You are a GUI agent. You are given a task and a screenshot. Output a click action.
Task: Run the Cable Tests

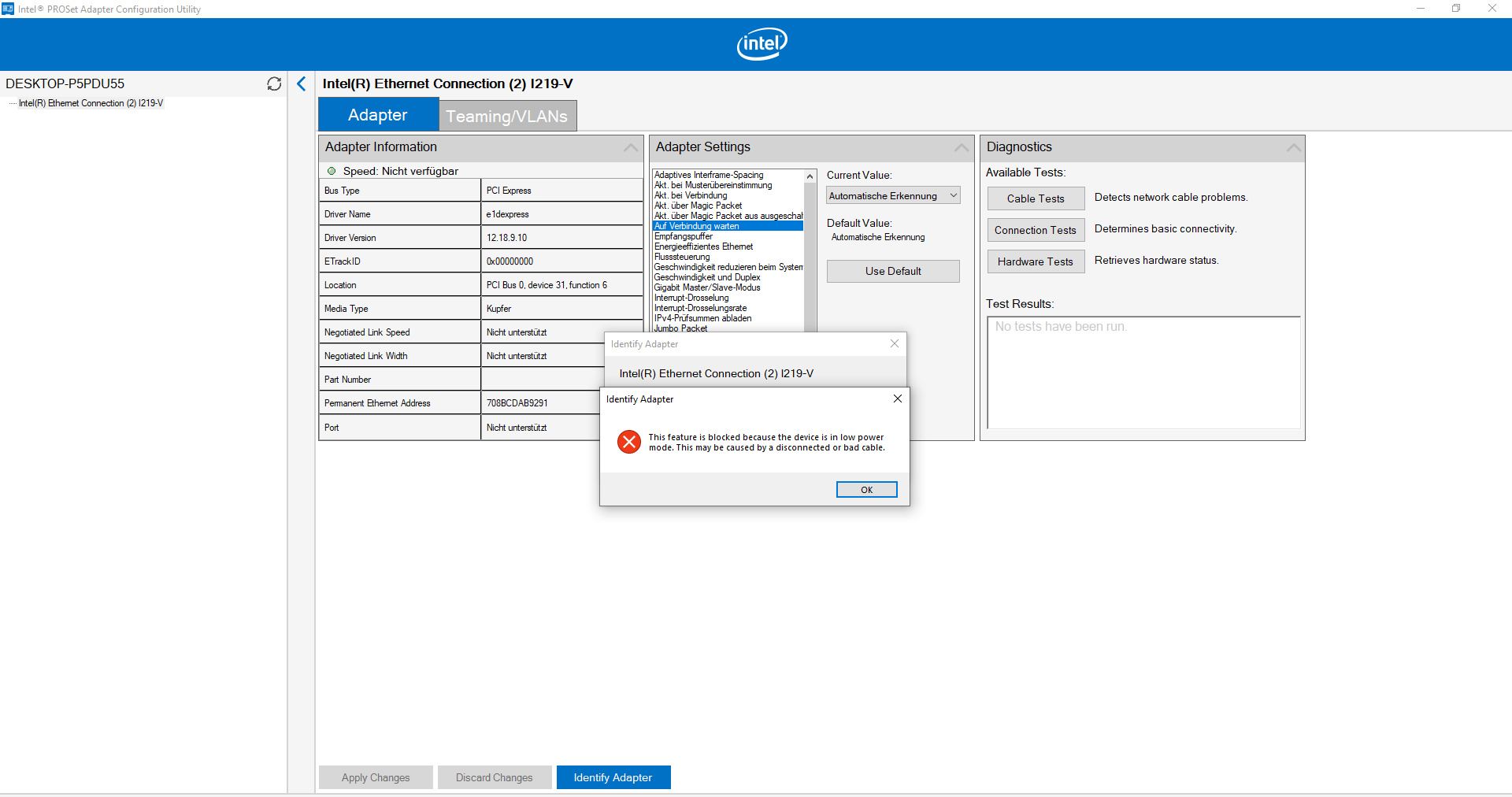pyautogui.click(x=1036, y=198)
